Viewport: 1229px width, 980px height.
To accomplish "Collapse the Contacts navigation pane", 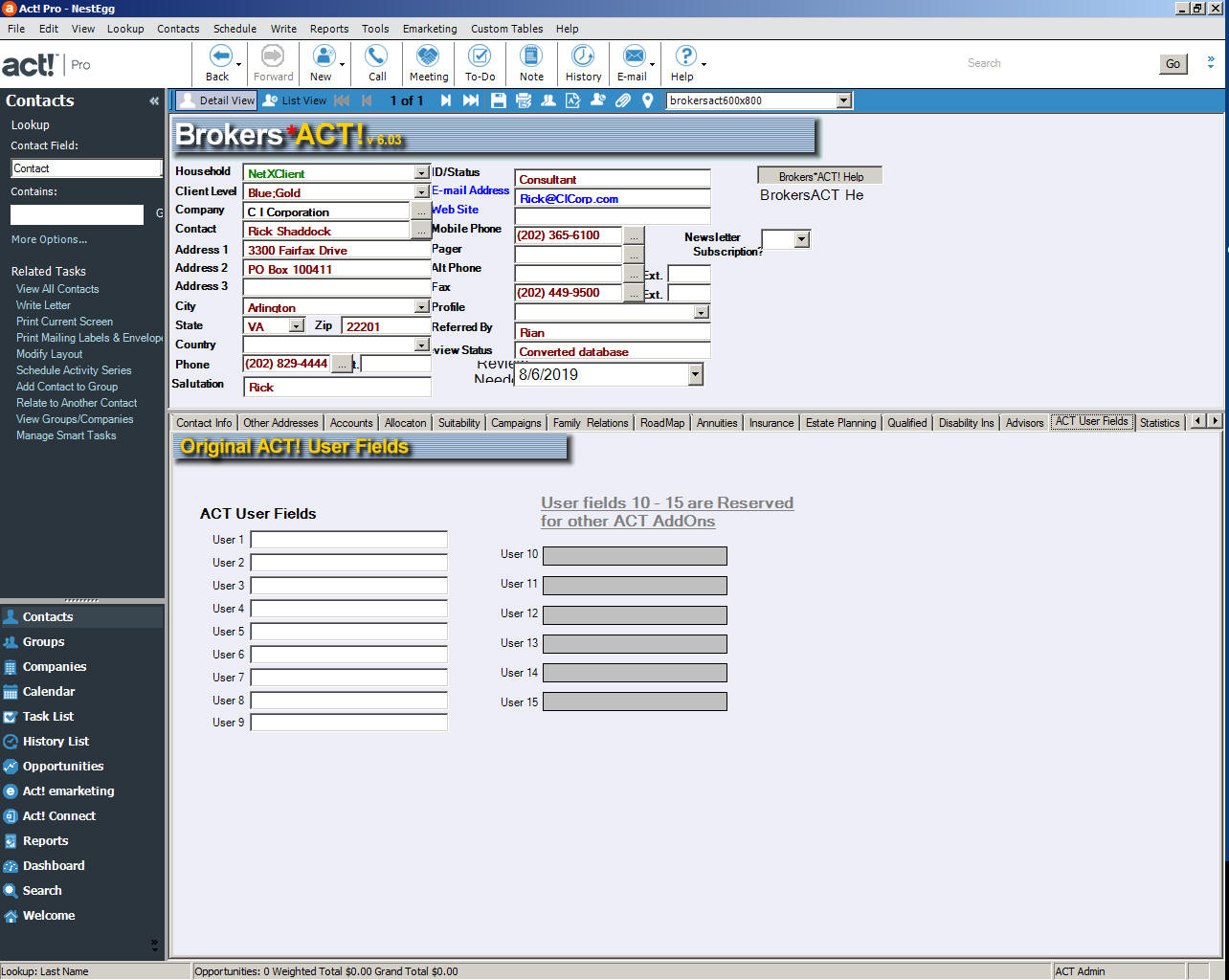I will click(x=154, y=100).
